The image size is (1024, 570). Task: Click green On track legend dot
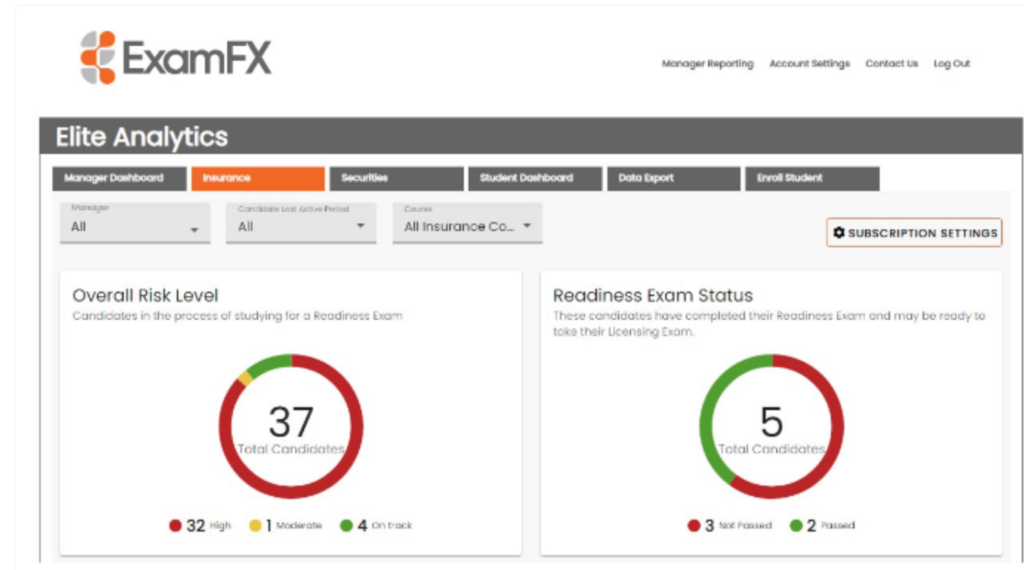click(x=346, y=526)
